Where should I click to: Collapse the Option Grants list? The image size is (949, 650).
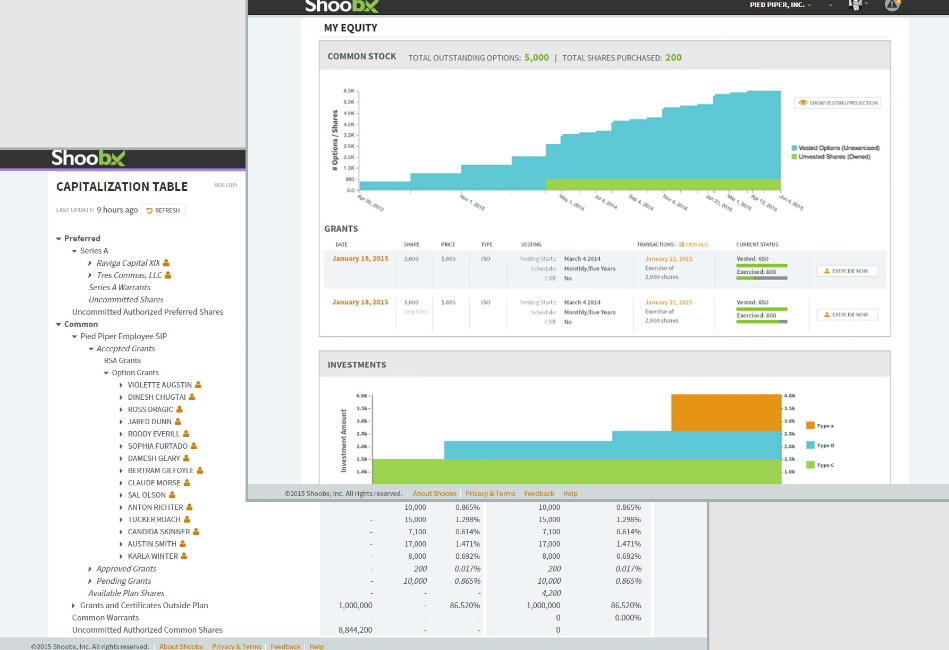pos(106,373)
